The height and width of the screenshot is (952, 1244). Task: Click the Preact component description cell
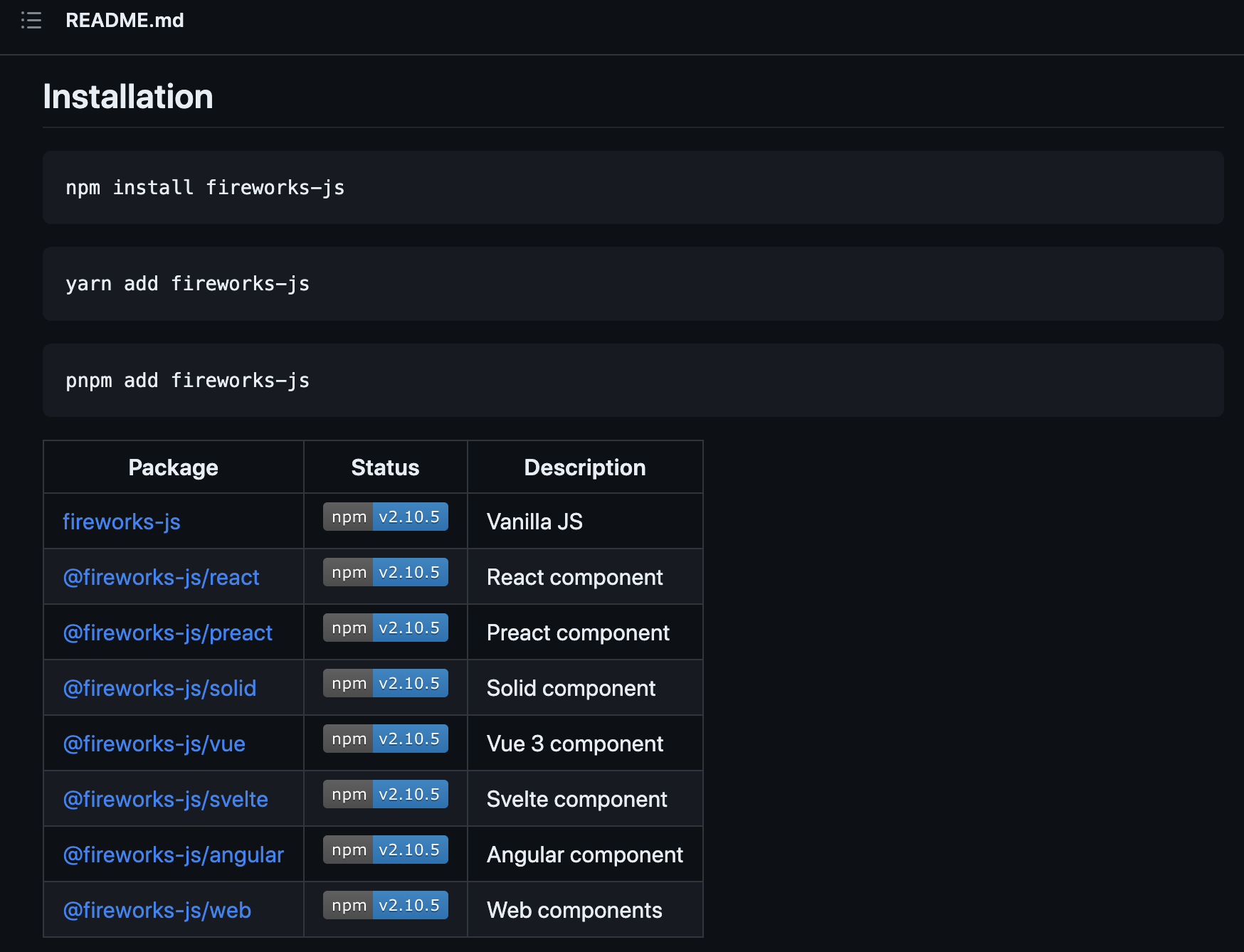(585, 633)
